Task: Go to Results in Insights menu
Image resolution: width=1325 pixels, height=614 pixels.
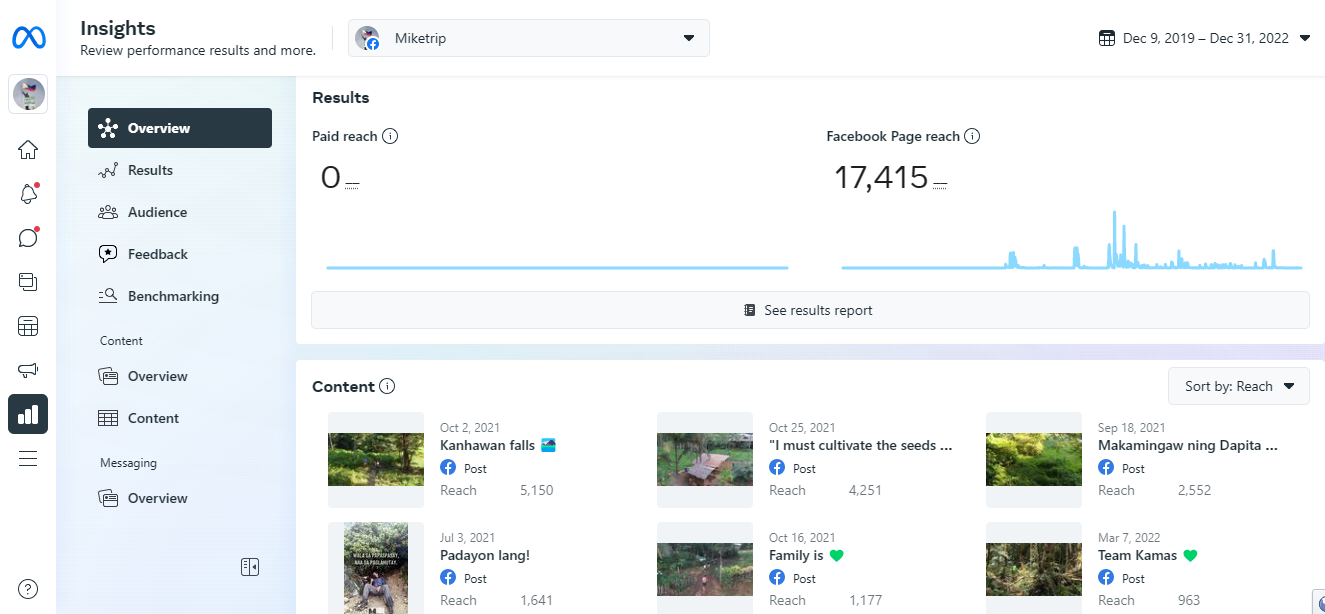Action: [x=180, y=170]
